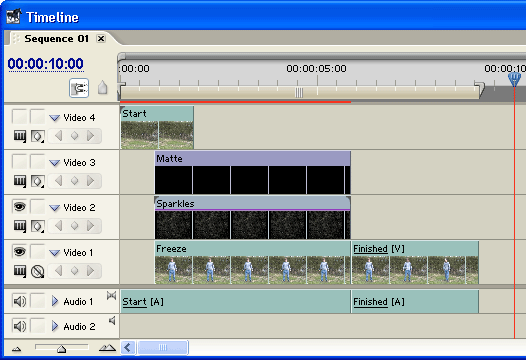
Task: Select the Sequence 01 tab
Action: 56,39
